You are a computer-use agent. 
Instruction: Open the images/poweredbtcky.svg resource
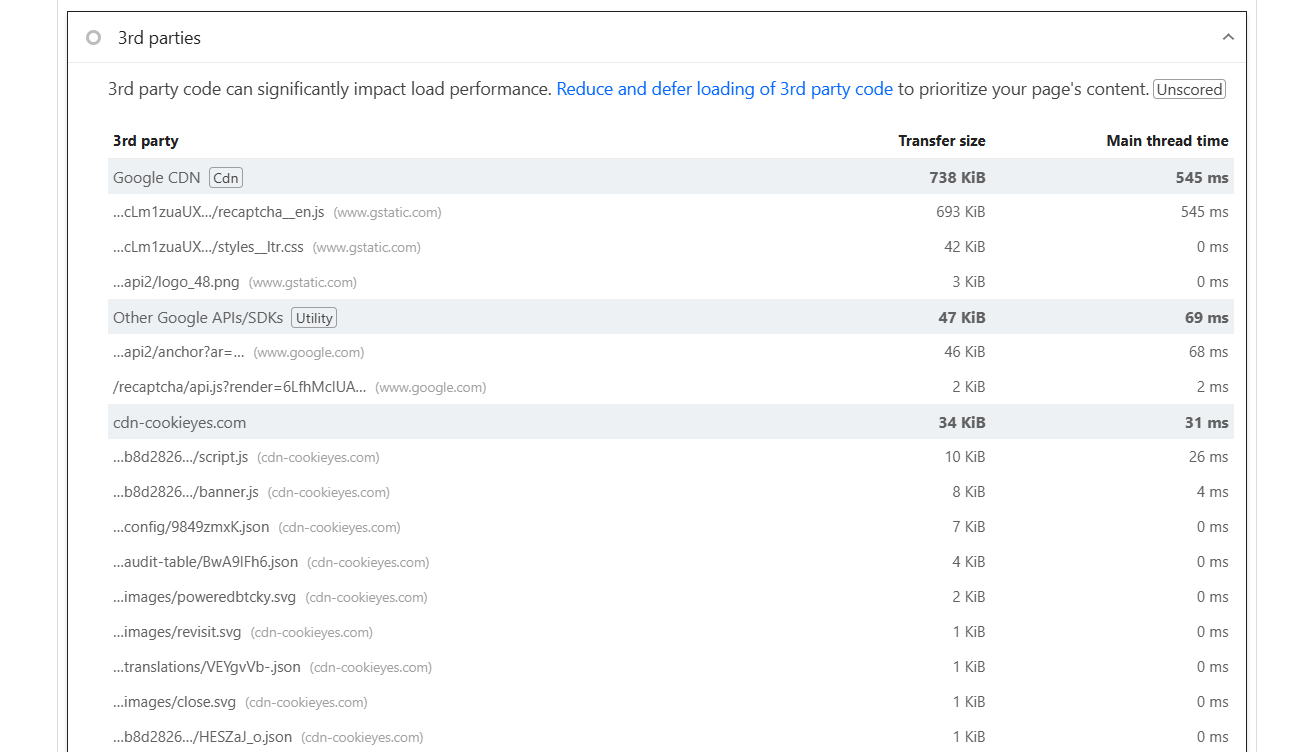coord(204,597)
